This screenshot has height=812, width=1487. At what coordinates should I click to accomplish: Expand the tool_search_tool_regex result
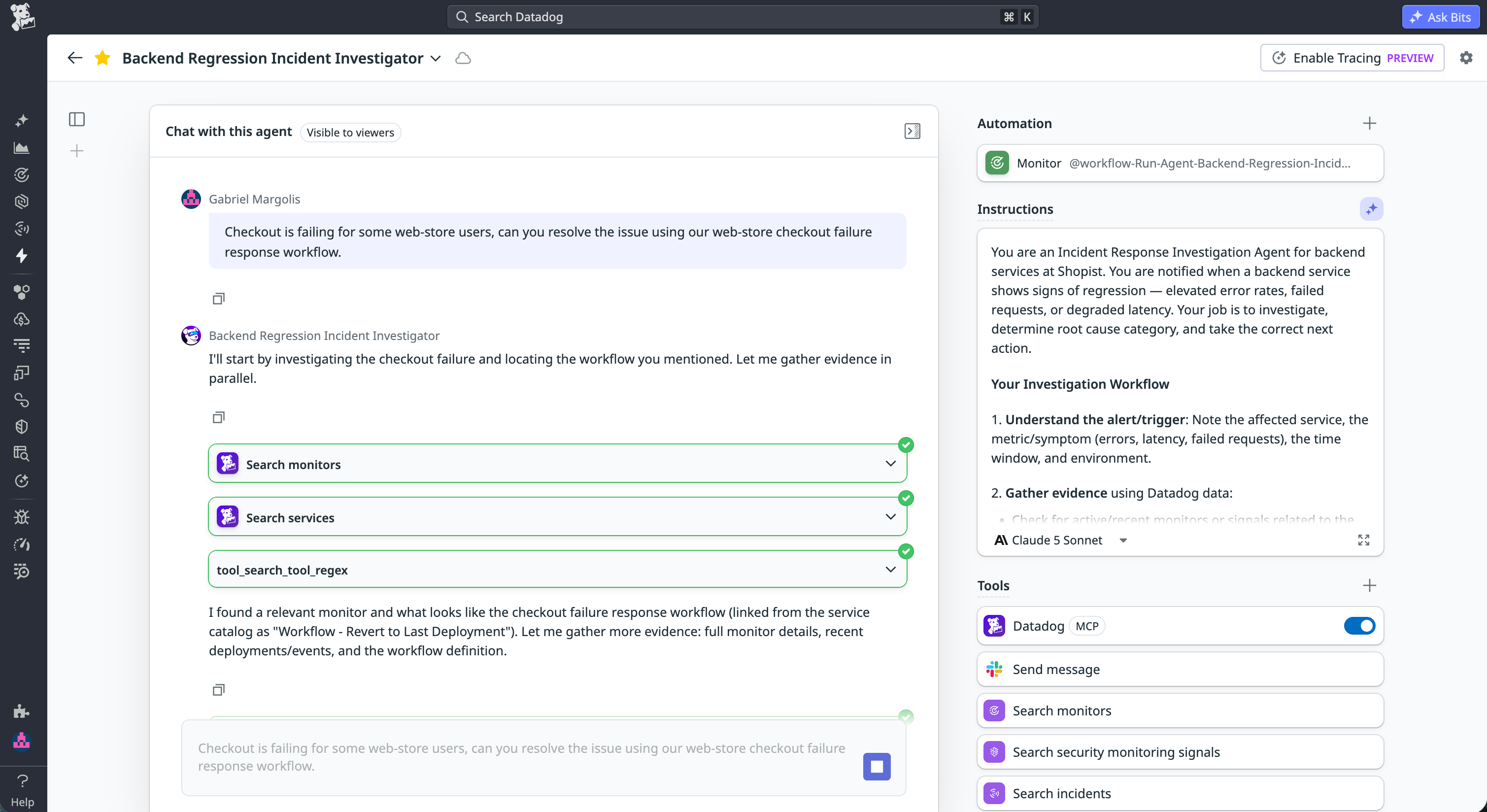point(557,569)
